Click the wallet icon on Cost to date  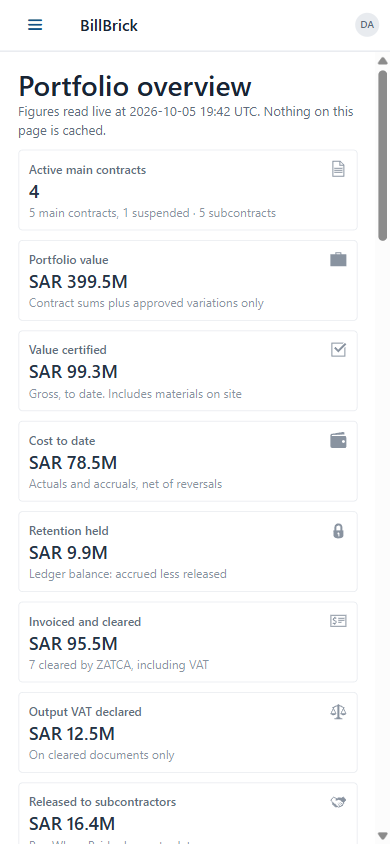338,441
